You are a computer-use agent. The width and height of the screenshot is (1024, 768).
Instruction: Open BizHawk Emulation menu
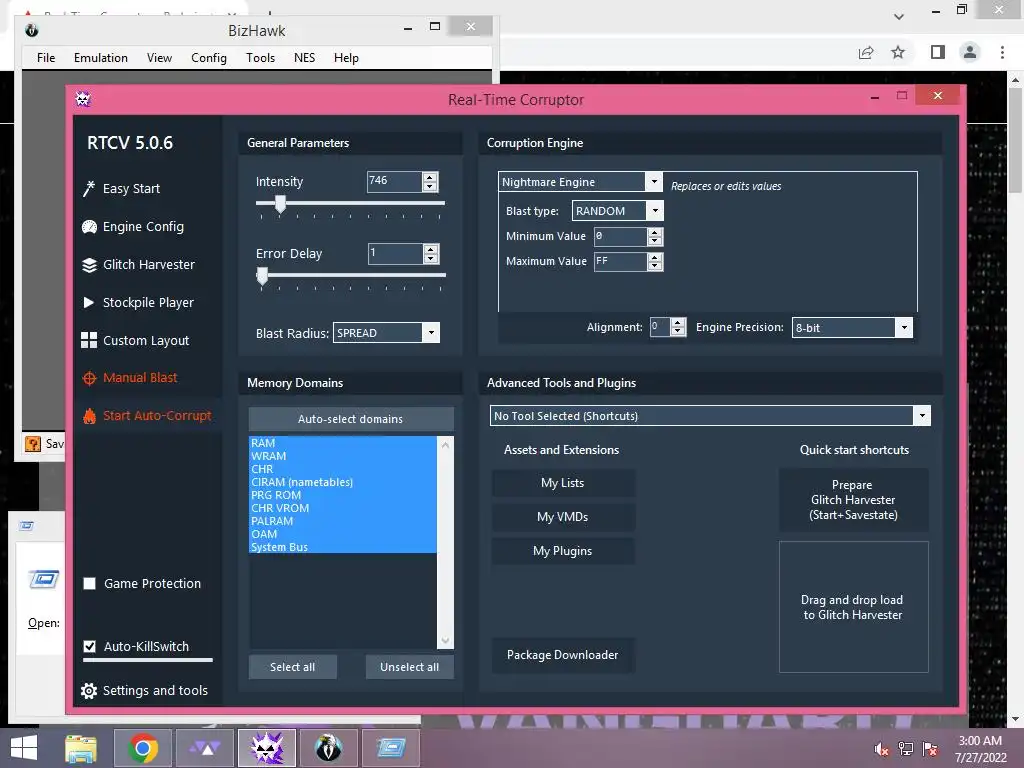pyautogui.click(x=101, y=57)
